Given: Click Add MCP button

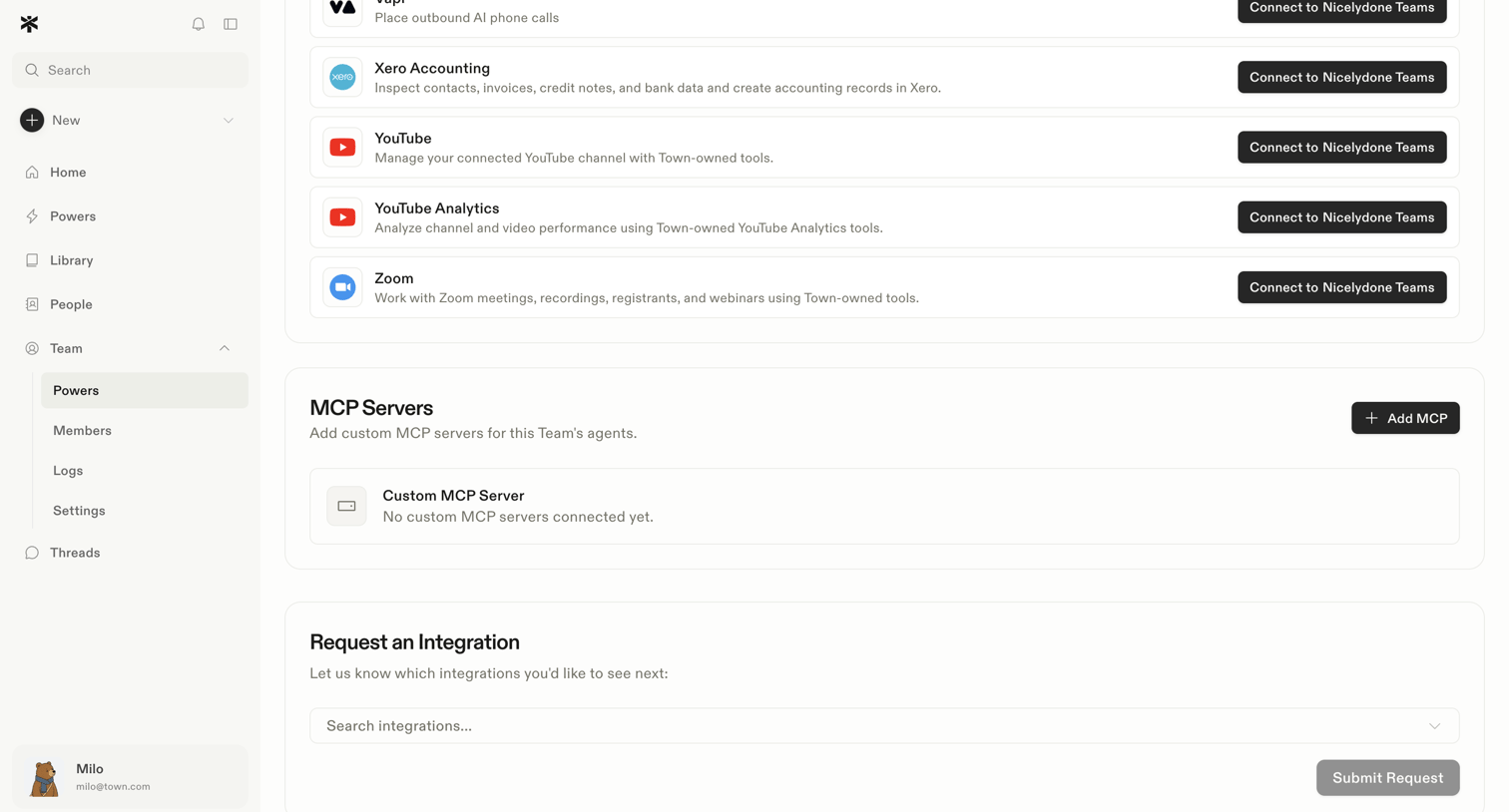Looking at the screenshot, I should tap(1405, 418).
